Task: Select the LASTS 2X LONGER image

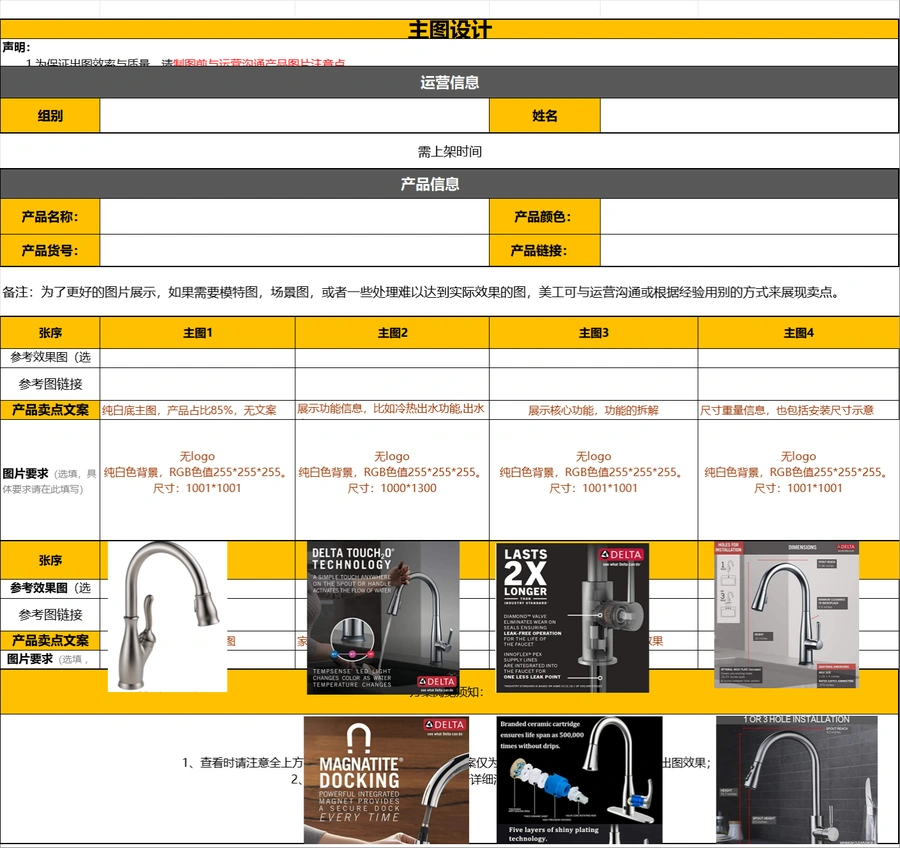Action: pyautogui.click(x=572, y=618)
